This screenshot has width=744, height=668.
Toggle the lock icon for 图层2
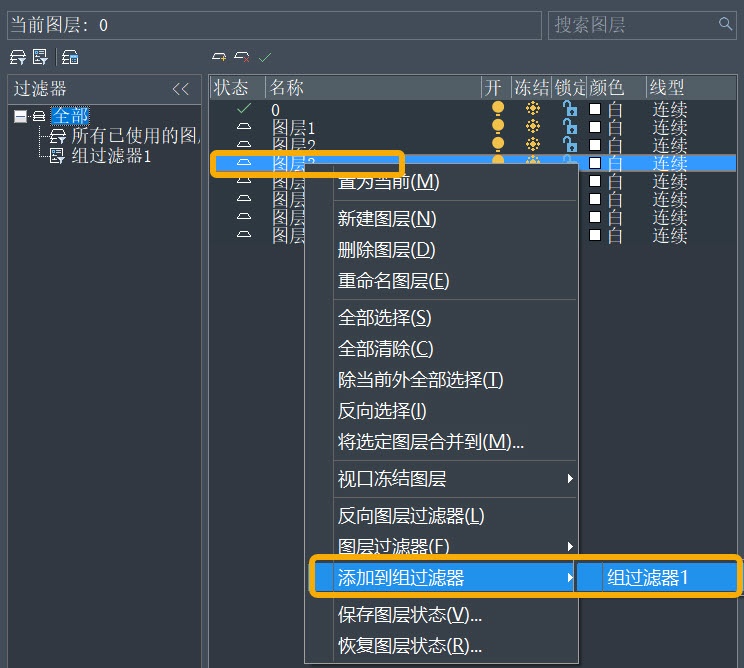(x=570, y=144)
